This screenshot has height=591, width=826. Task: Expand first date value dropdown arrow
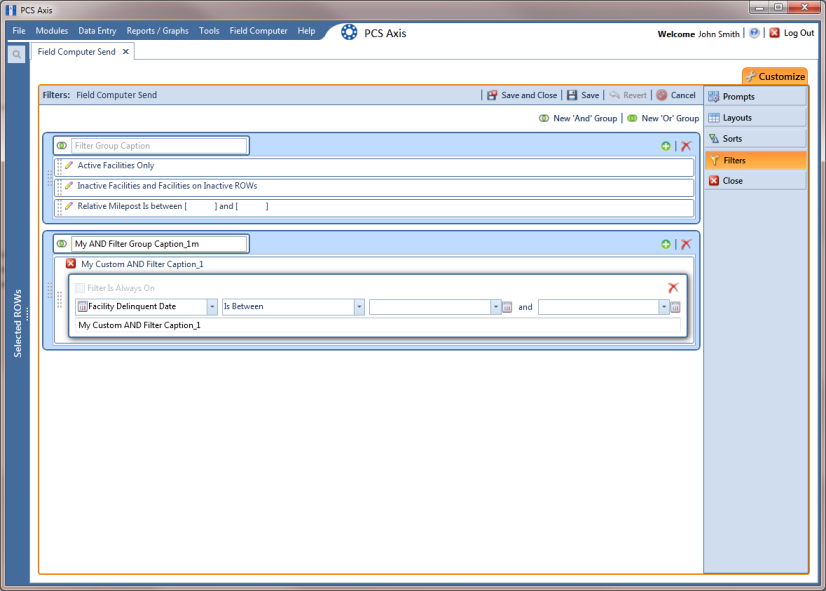(495, 307)
